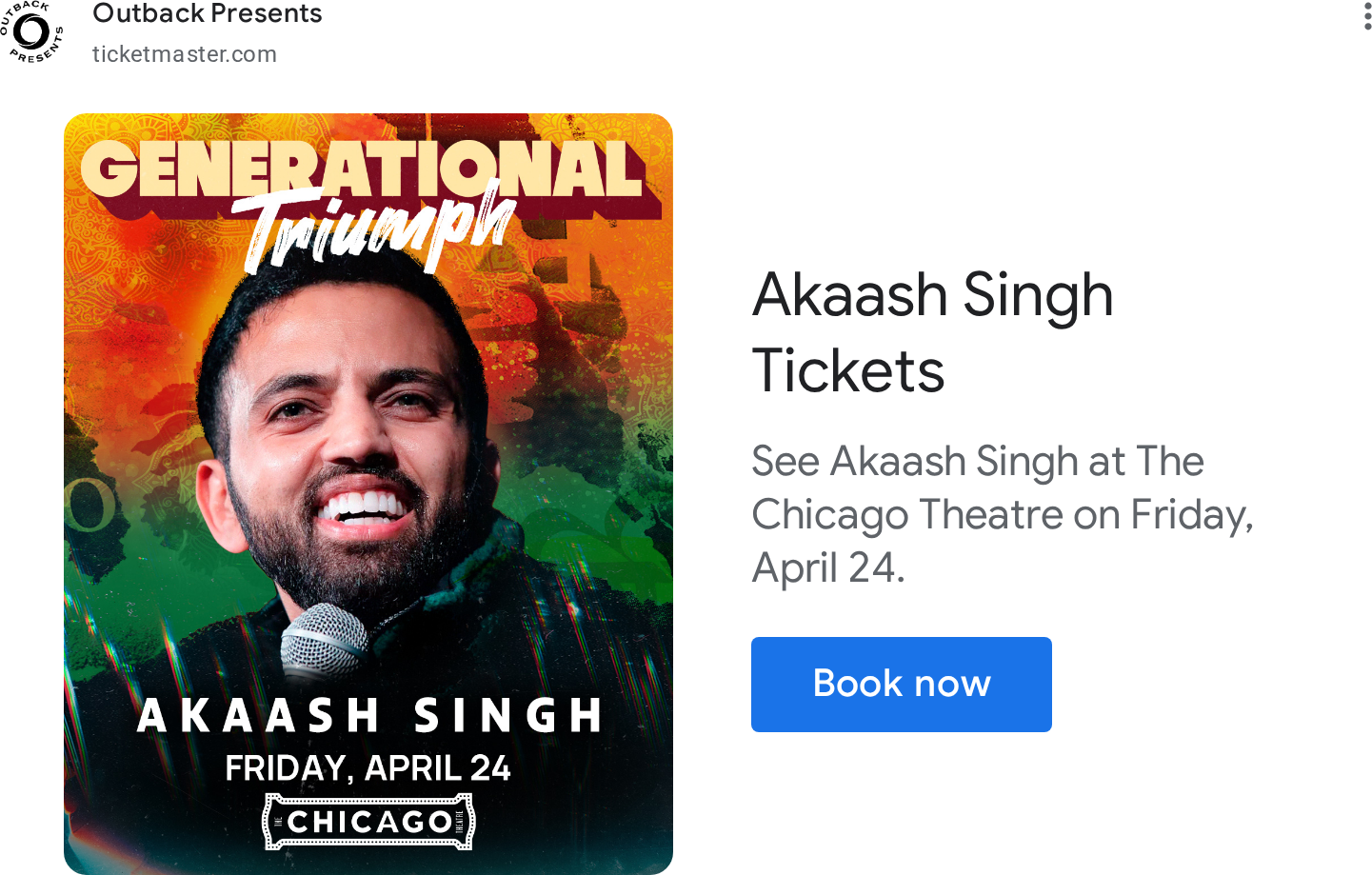
Task: Click the Outback Presents advertiser name
Action: coord(208,14)
